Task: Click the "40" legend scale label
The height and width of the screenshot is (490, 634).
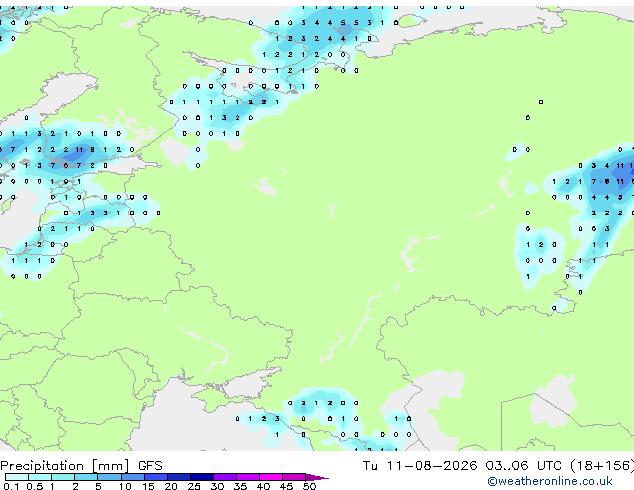Action: (263, 486)
